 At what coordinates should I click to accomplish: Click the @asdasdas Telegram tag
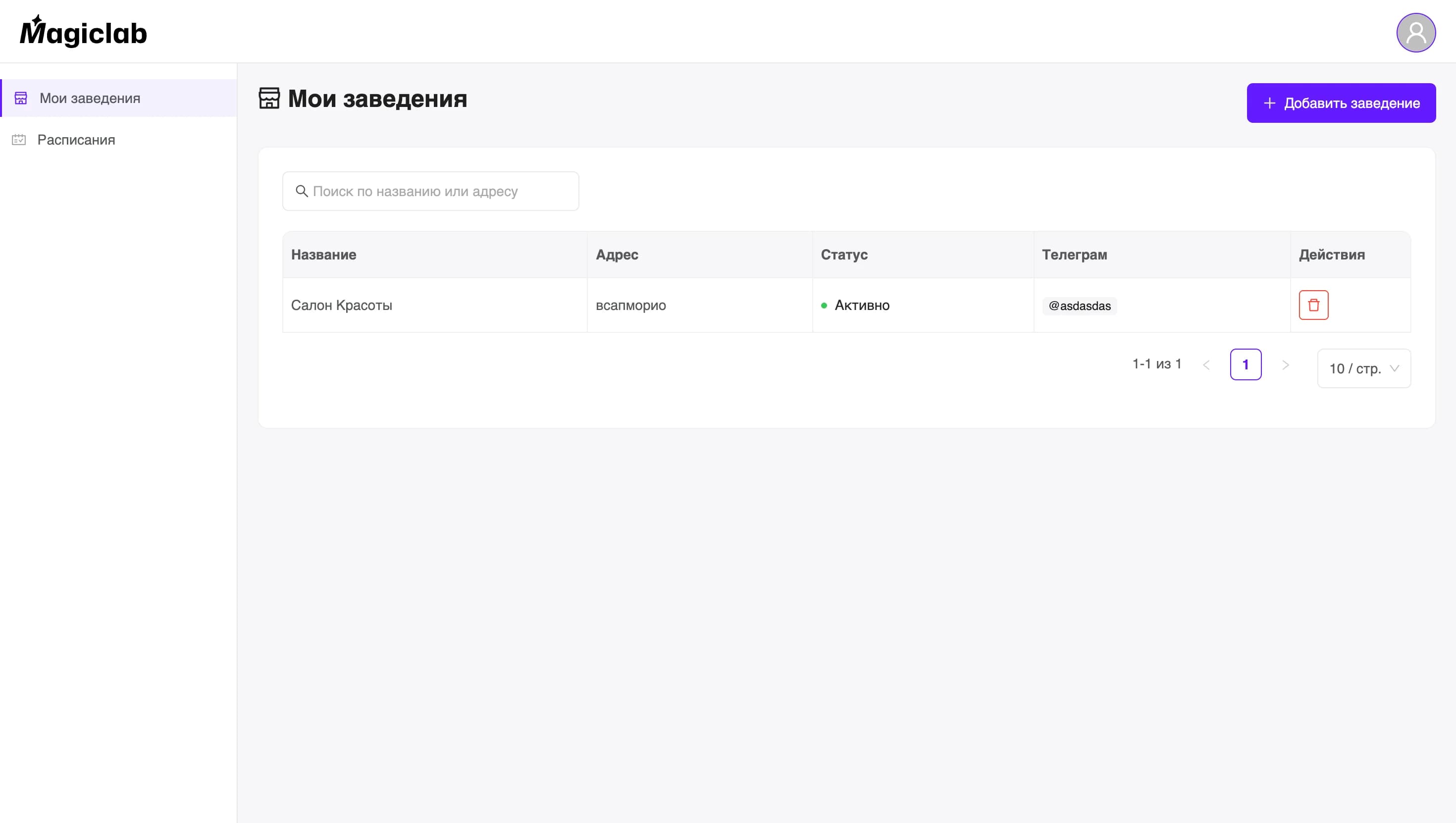(1080, 306)
